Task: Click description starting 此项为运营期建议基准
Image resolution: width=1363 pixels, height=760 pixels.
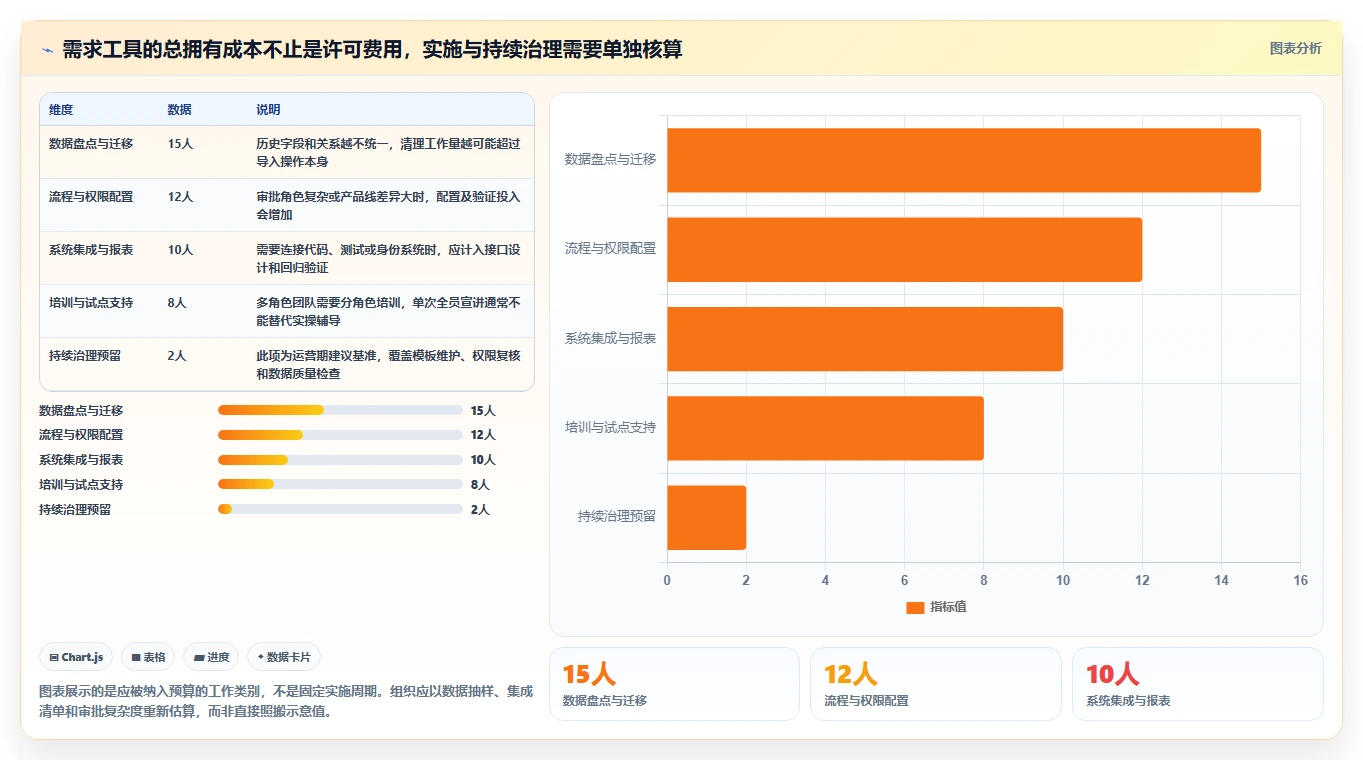Action: (x=388, y=365)
